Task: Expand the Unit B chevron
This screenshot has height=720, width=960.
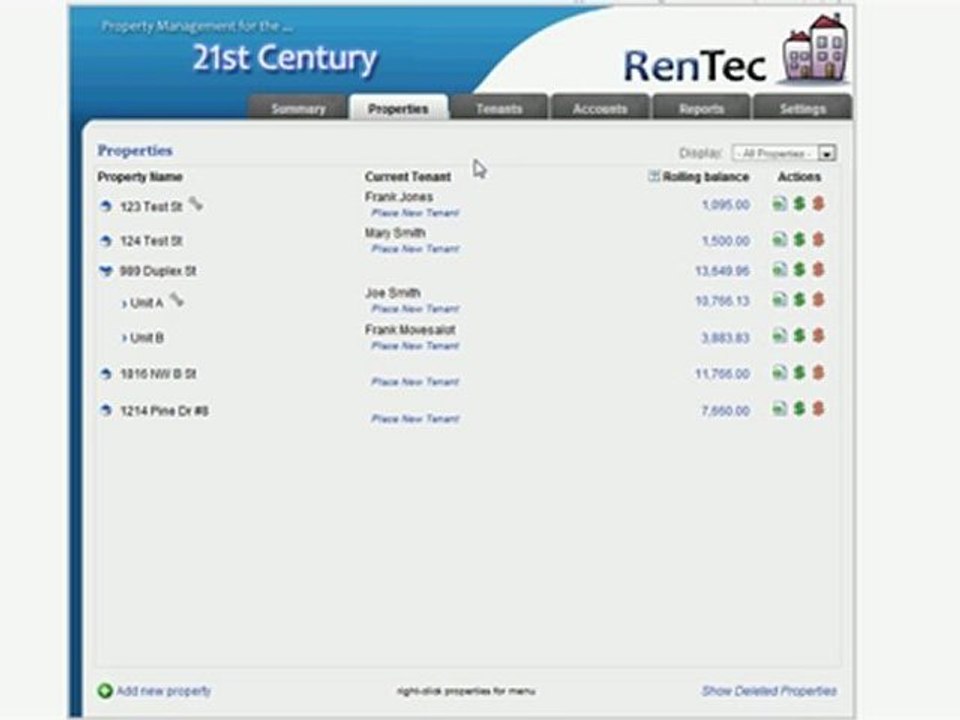Action: click(124, 338)
